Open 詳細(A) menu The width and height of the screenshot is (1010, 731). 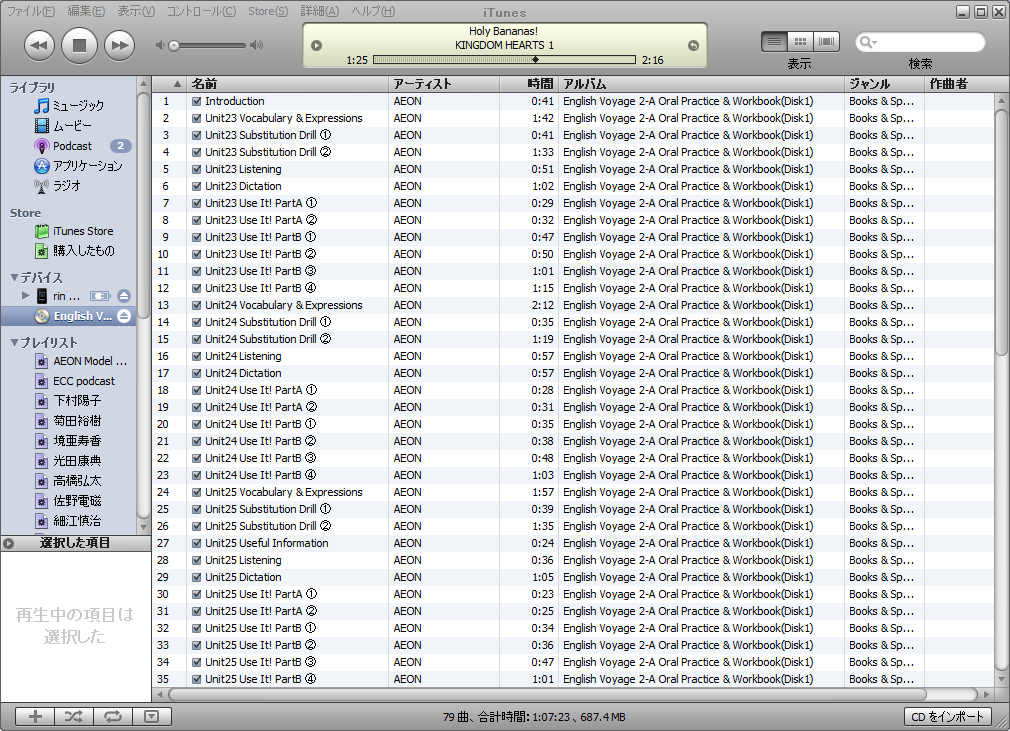[319, 11]
